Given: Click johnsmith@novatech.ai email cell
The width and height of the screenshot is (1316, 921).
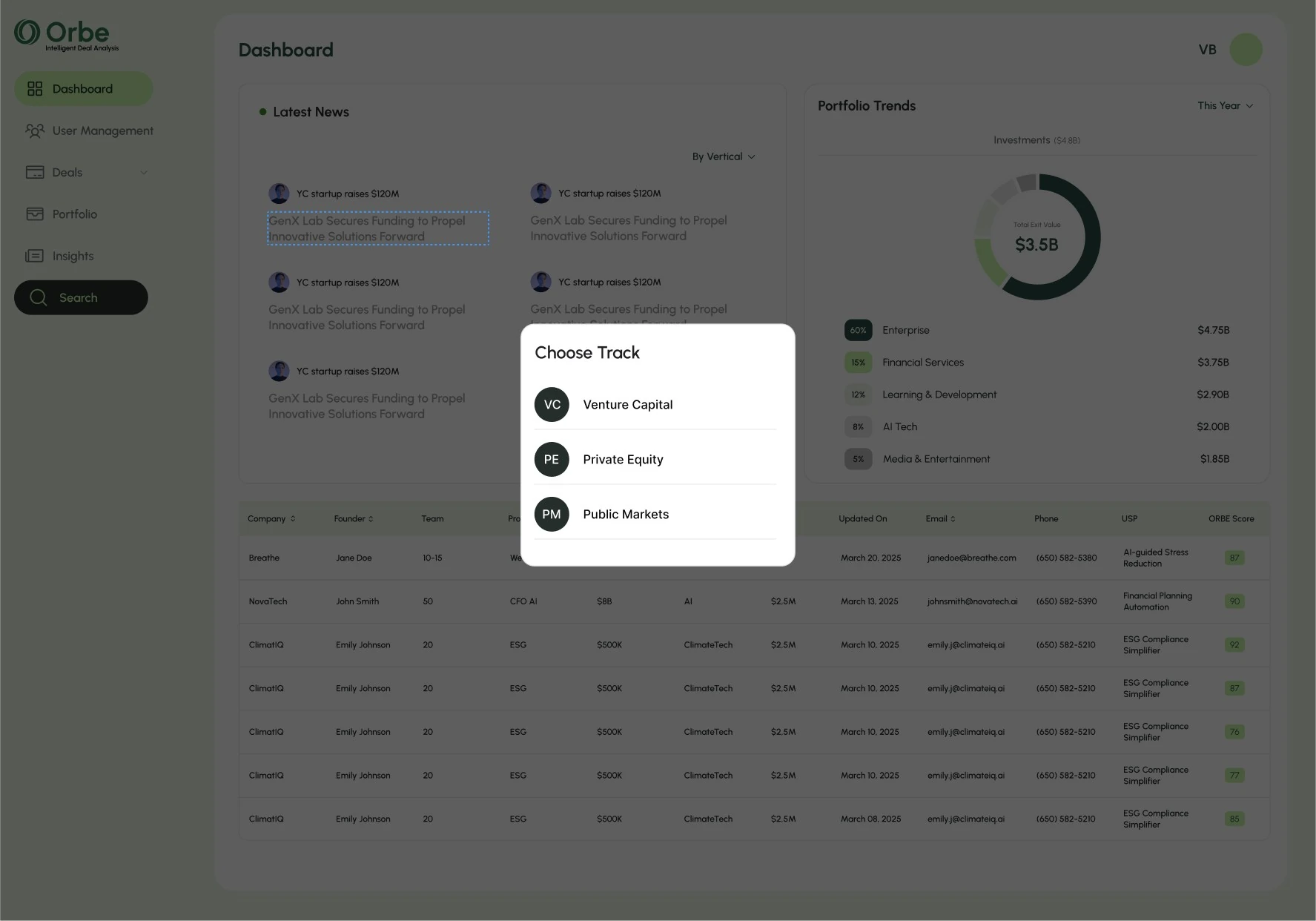Looking at the screenshot, I should pos(972,602).
